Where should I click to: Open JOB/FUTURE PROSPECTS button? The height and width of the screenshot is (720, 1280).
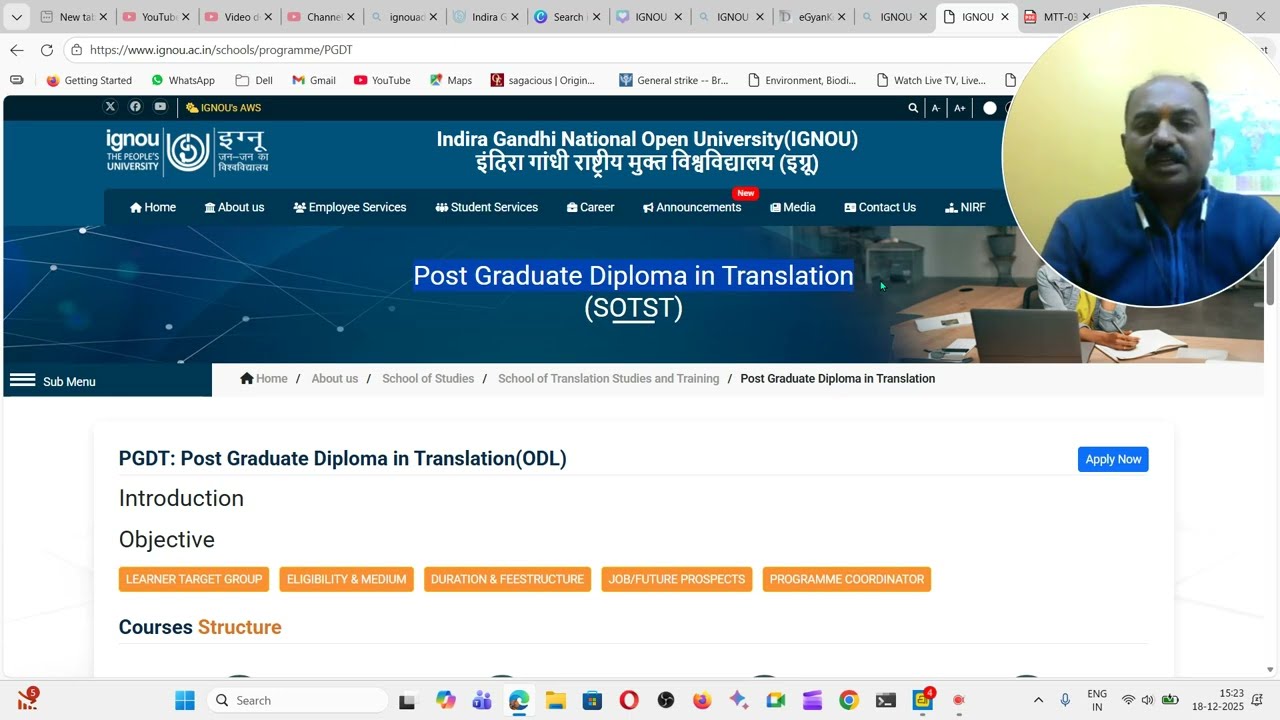coord(677,579)
